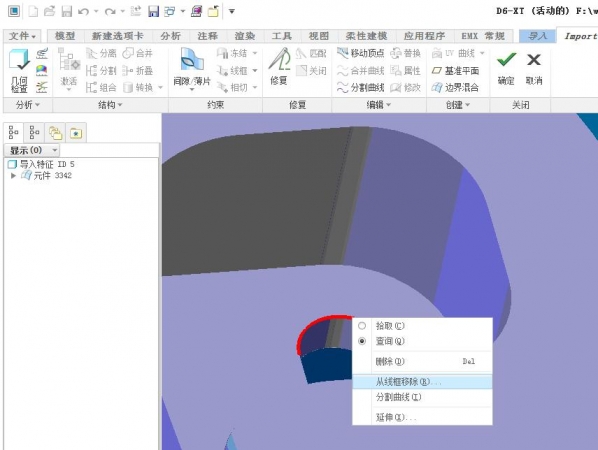Click the yellow folder icon in quick toolbar

[214, 11]
